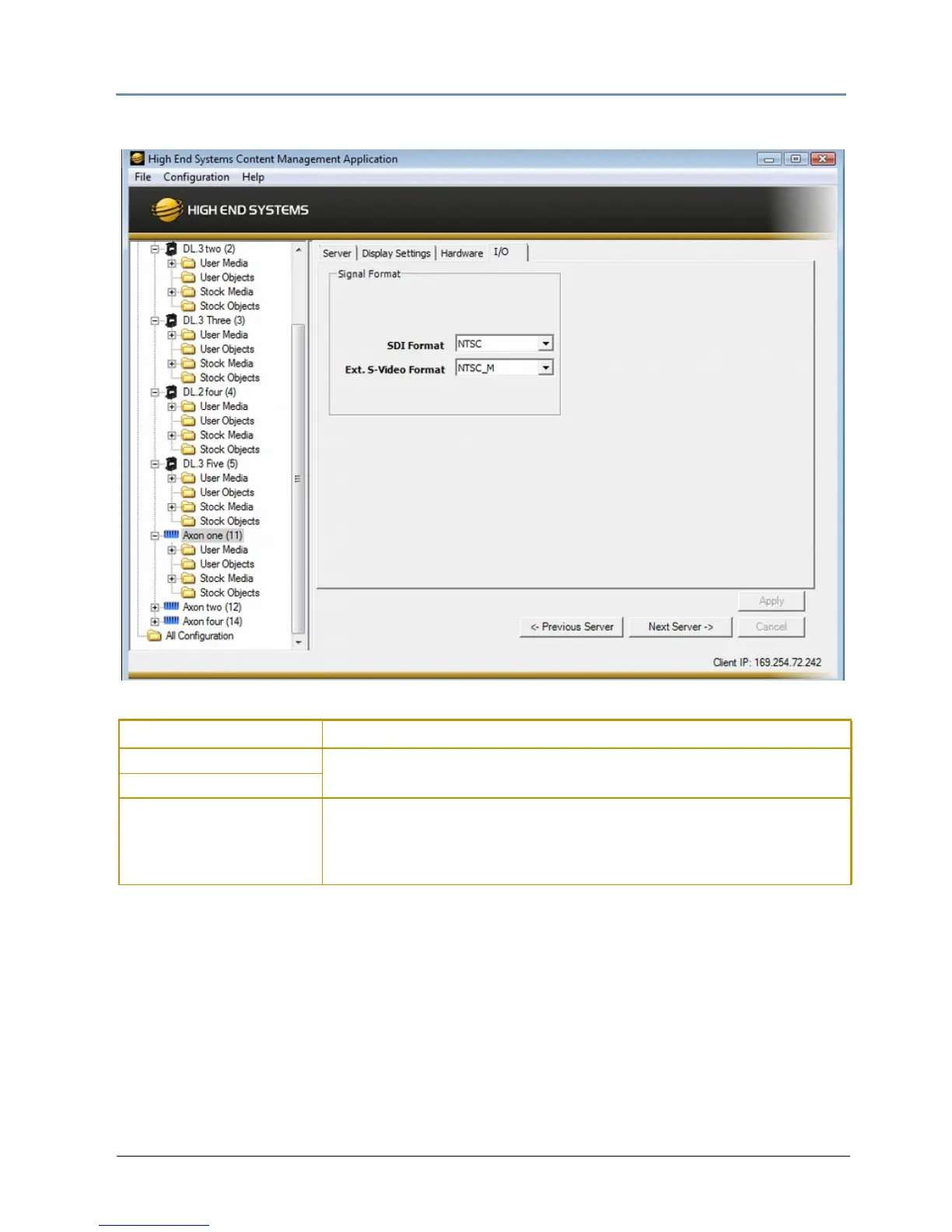Click the Axon four device icon
The image size is (952, 1232).
point(171,621)
